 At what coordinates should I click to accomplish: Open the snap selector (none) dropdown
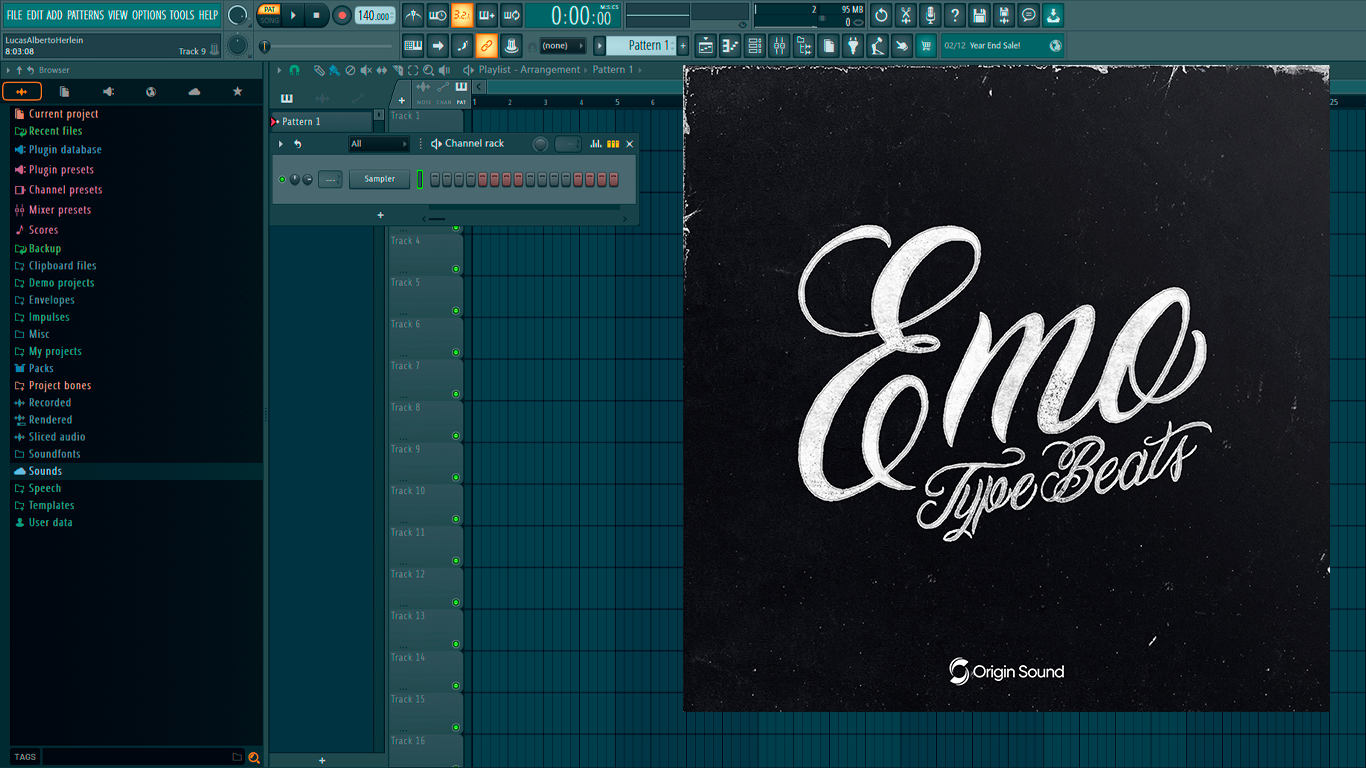tap(562, 45)
